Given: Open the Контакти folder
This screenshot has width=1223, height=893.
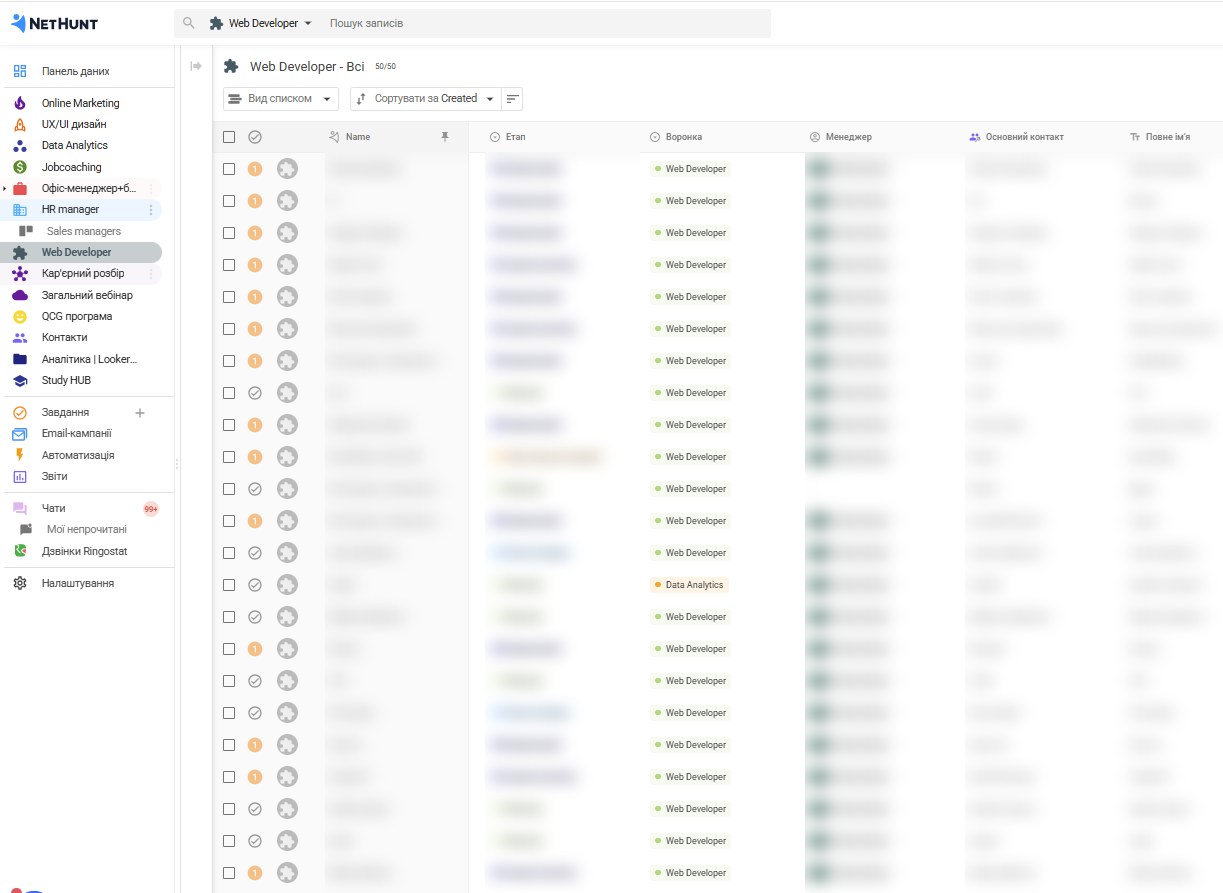Looking at the screenshot, I should tap(64, 338).
